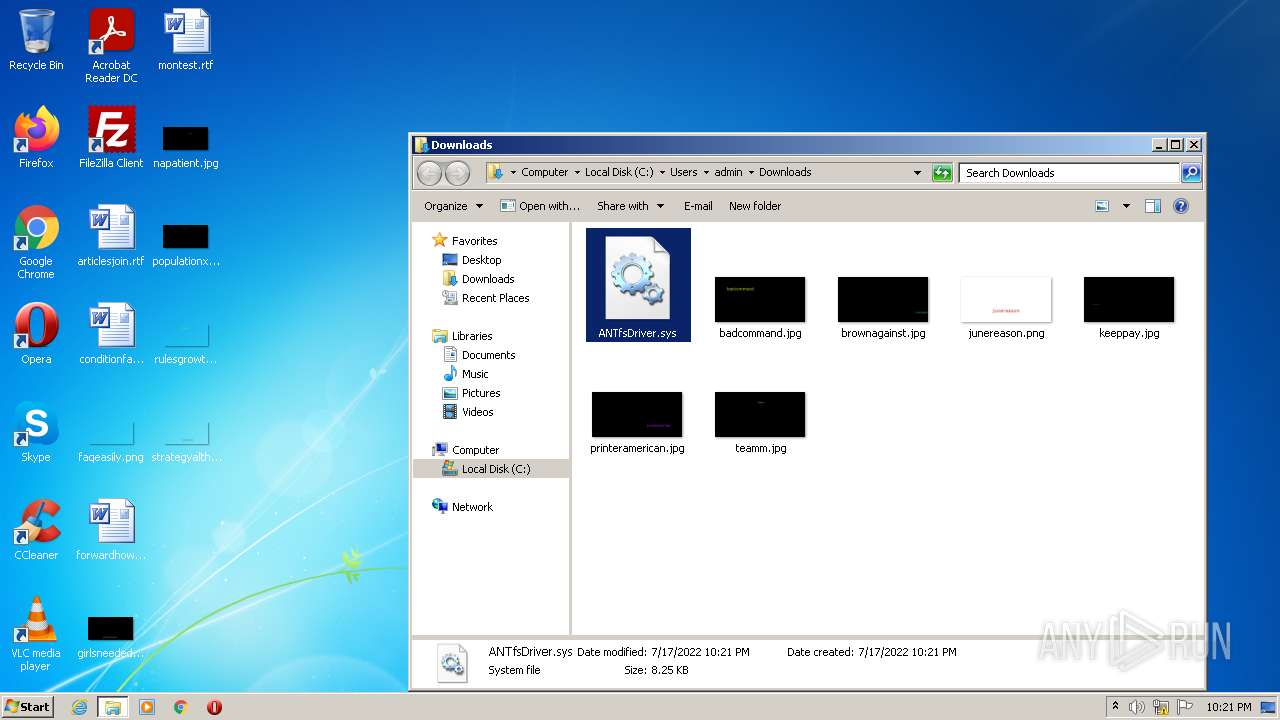1280x720 pixels.
Task: Open Firefox desktop shortcut
Action: [x=36, y=138]
